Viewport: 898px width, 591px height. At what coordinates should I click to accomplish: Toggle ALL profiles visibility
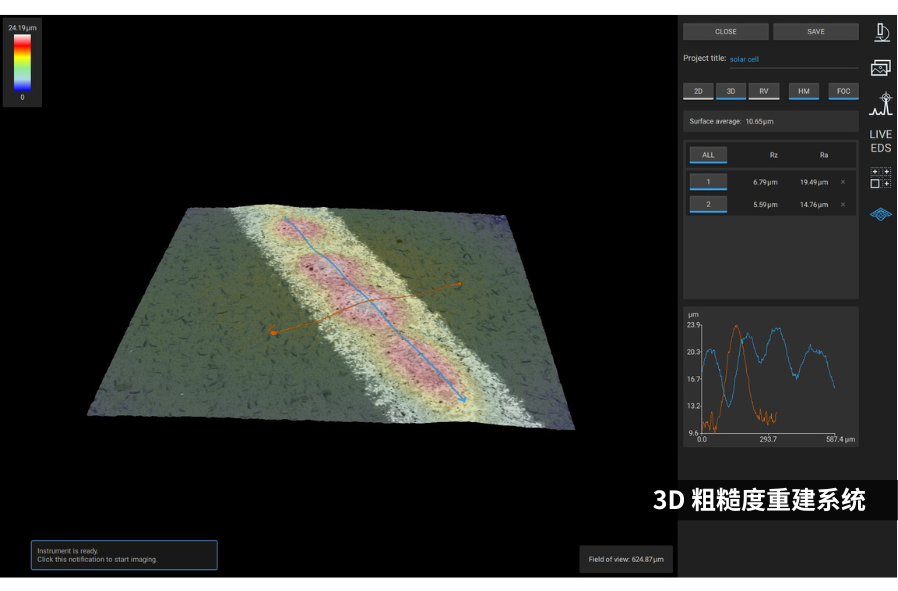(708, 155)
